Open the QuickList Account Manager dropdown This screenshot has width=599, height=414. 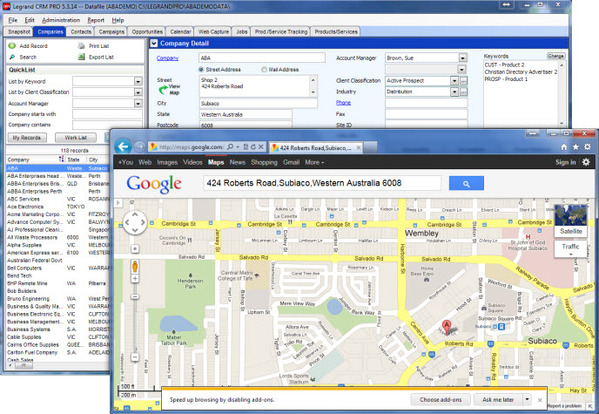coord(138,104)
